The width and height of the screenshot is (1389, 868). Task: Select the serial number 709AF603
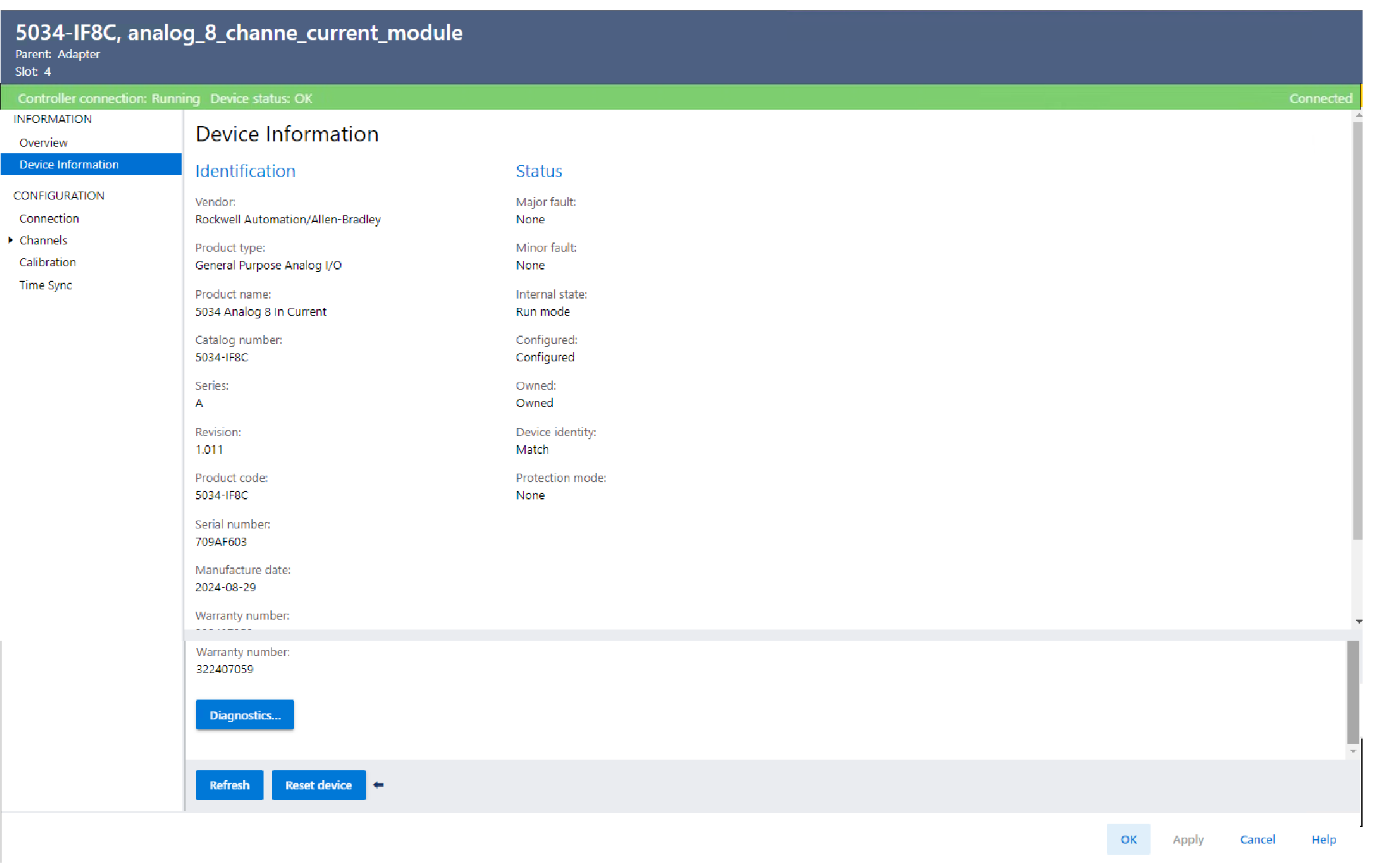pyautogui.click(x=221, y=542)
